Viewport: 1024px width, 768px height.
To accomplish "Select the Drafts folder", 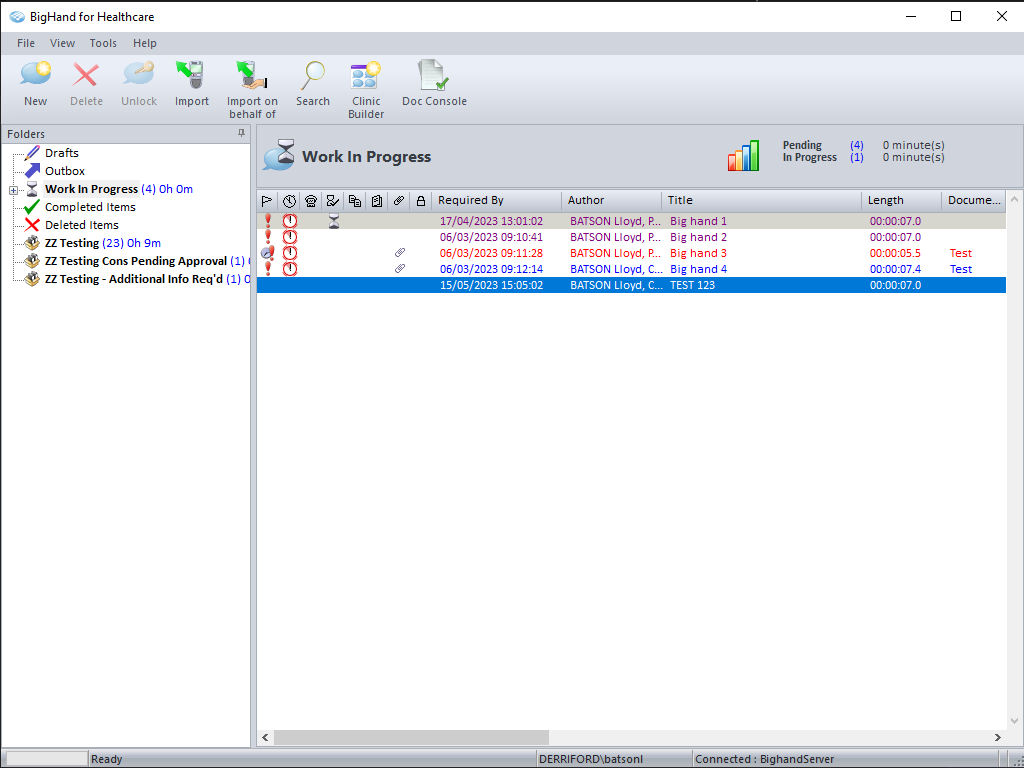I will click(x=61, y=153).
